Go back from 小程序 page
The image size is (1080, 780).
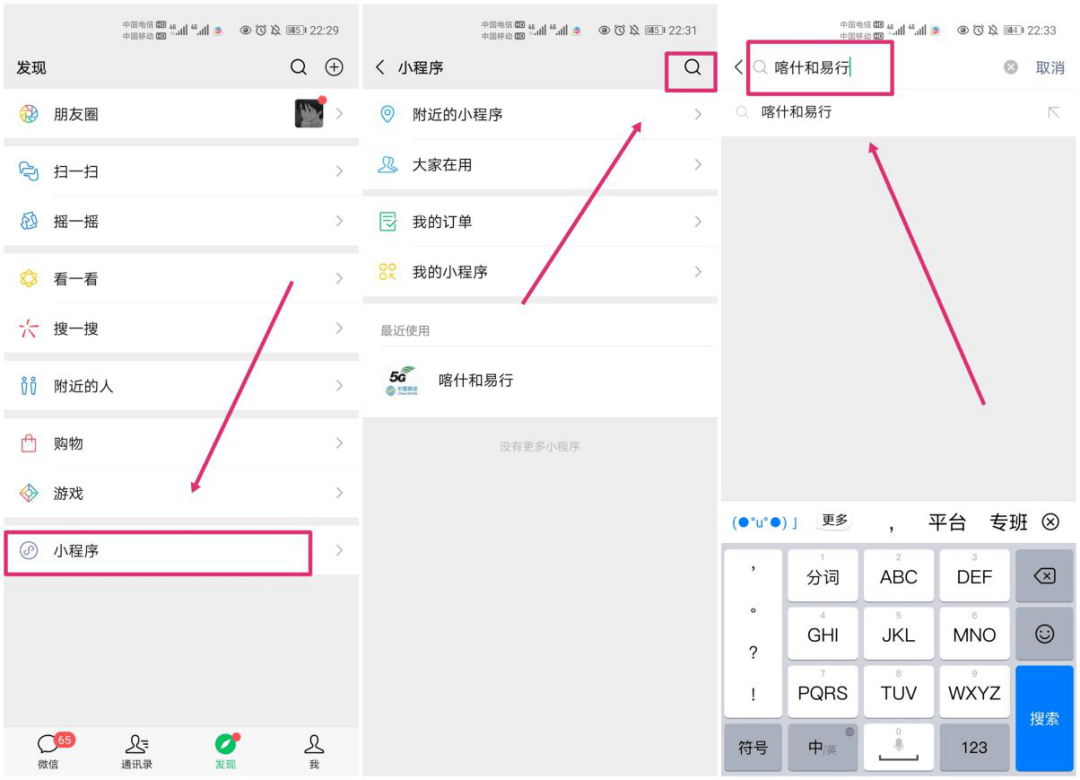coord(380,67)
